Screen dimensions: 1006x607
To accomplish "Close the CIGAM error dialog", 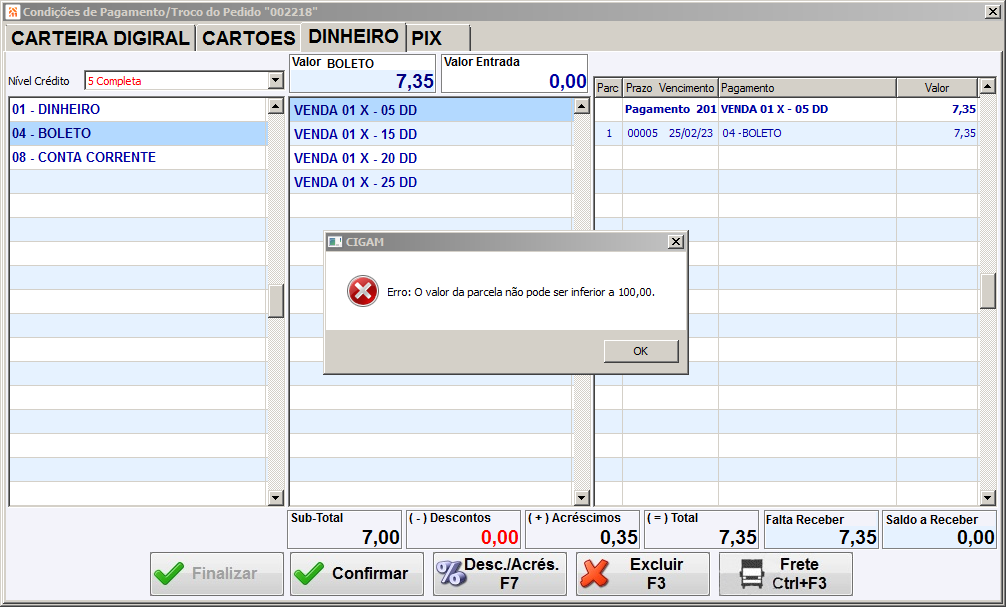I will tap(676, 241).
